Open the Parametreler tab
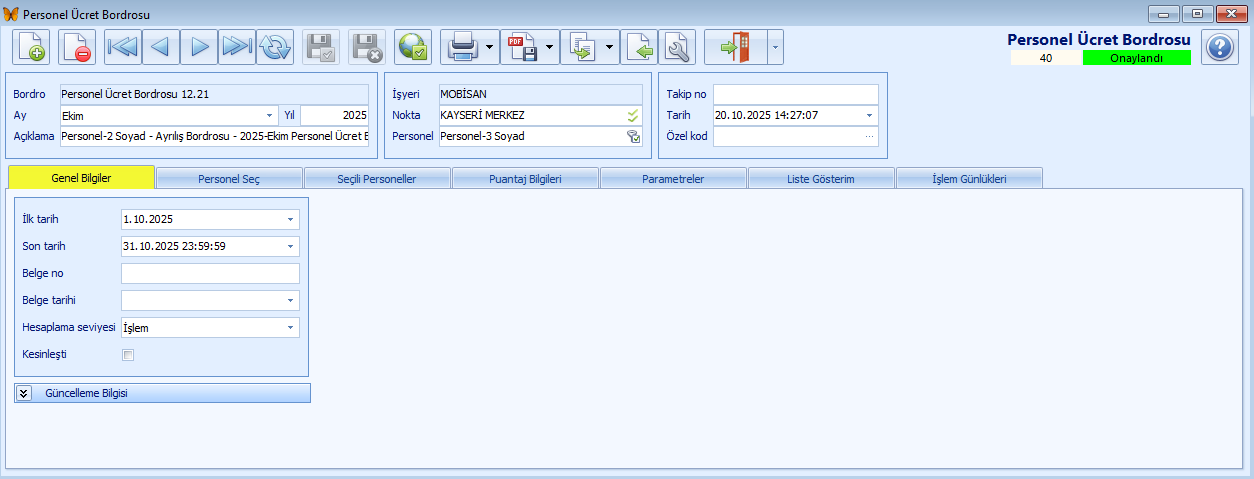 [x=673, y=179]
